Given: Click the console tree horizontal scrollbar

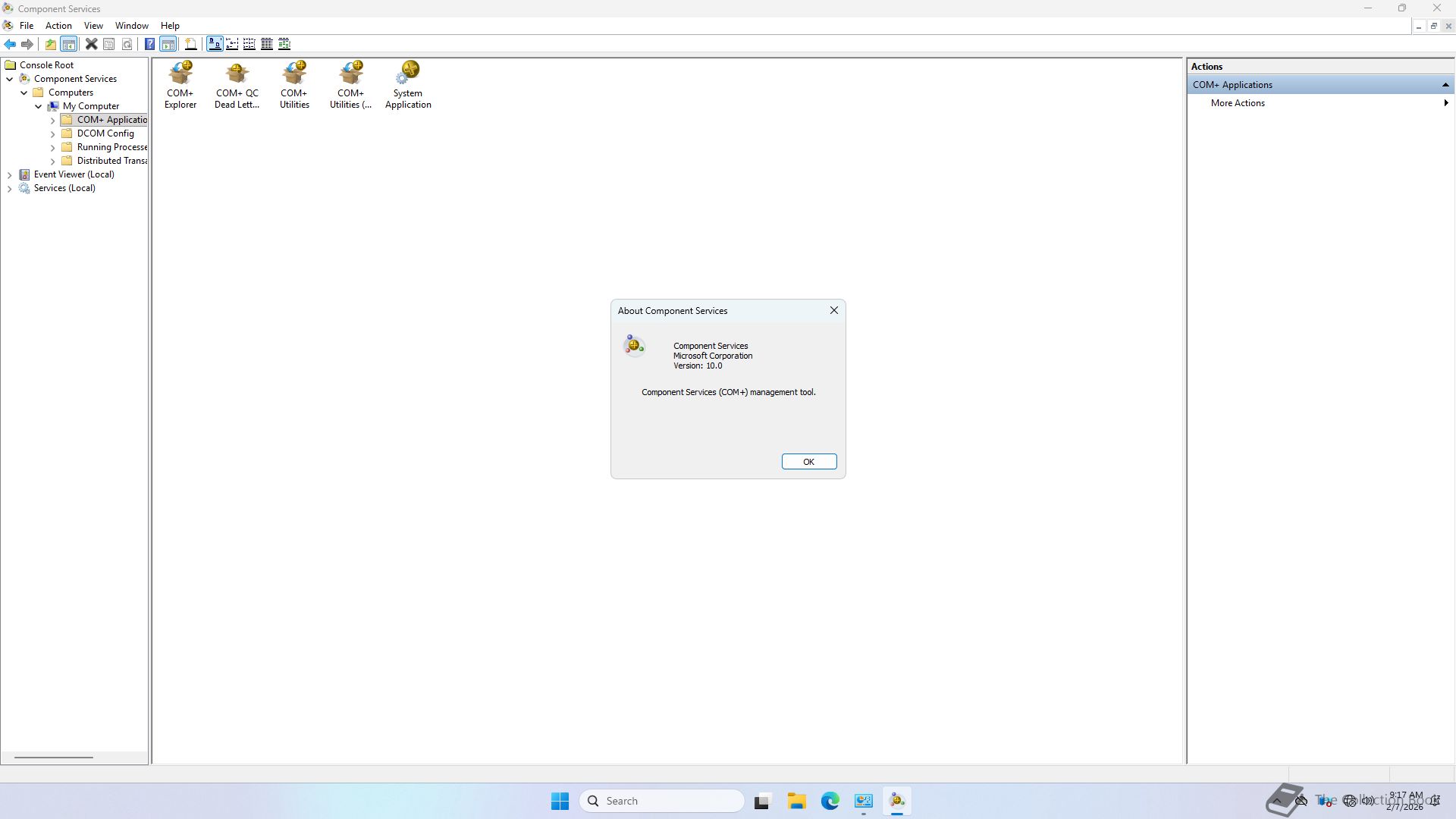Looking at the screenshot, I should point(53,757).
